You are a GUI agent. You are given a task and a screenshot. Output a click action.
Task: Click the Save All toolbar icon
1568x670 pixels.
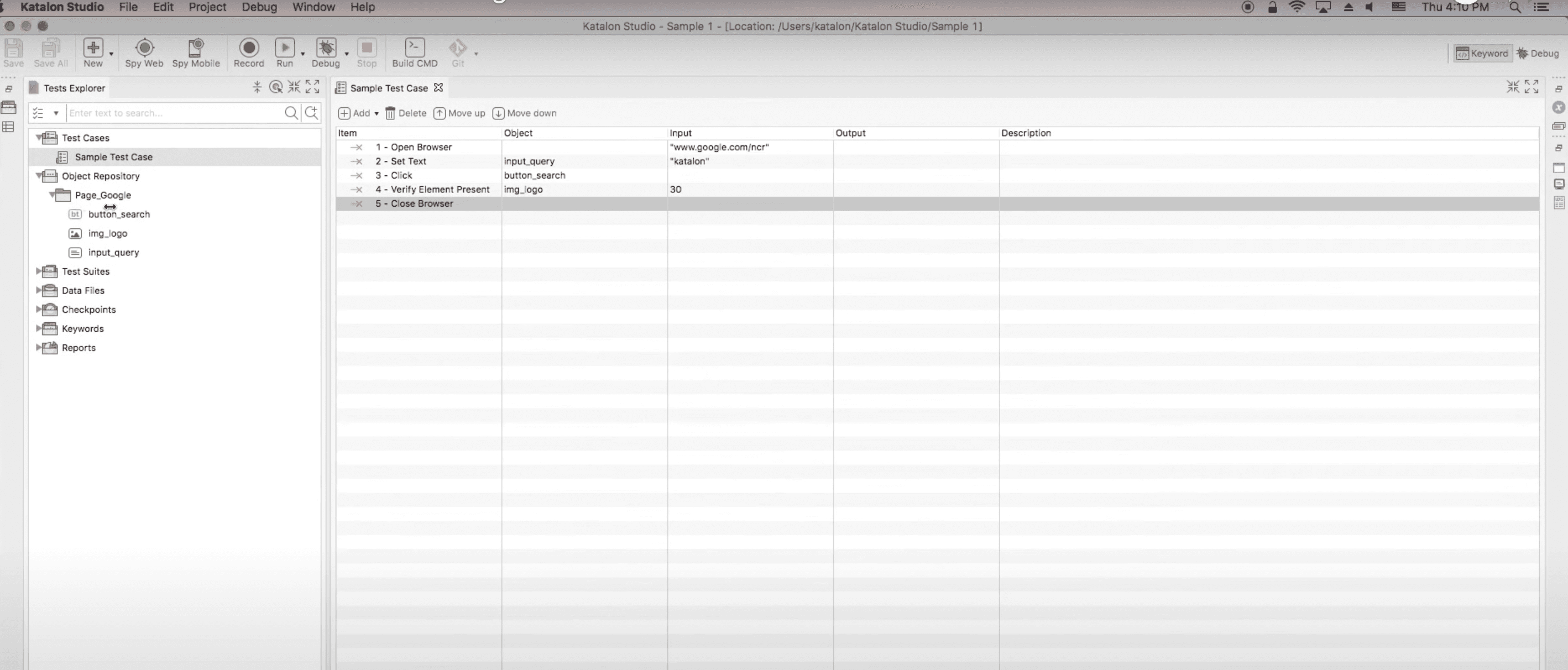(x=50, y=53)
